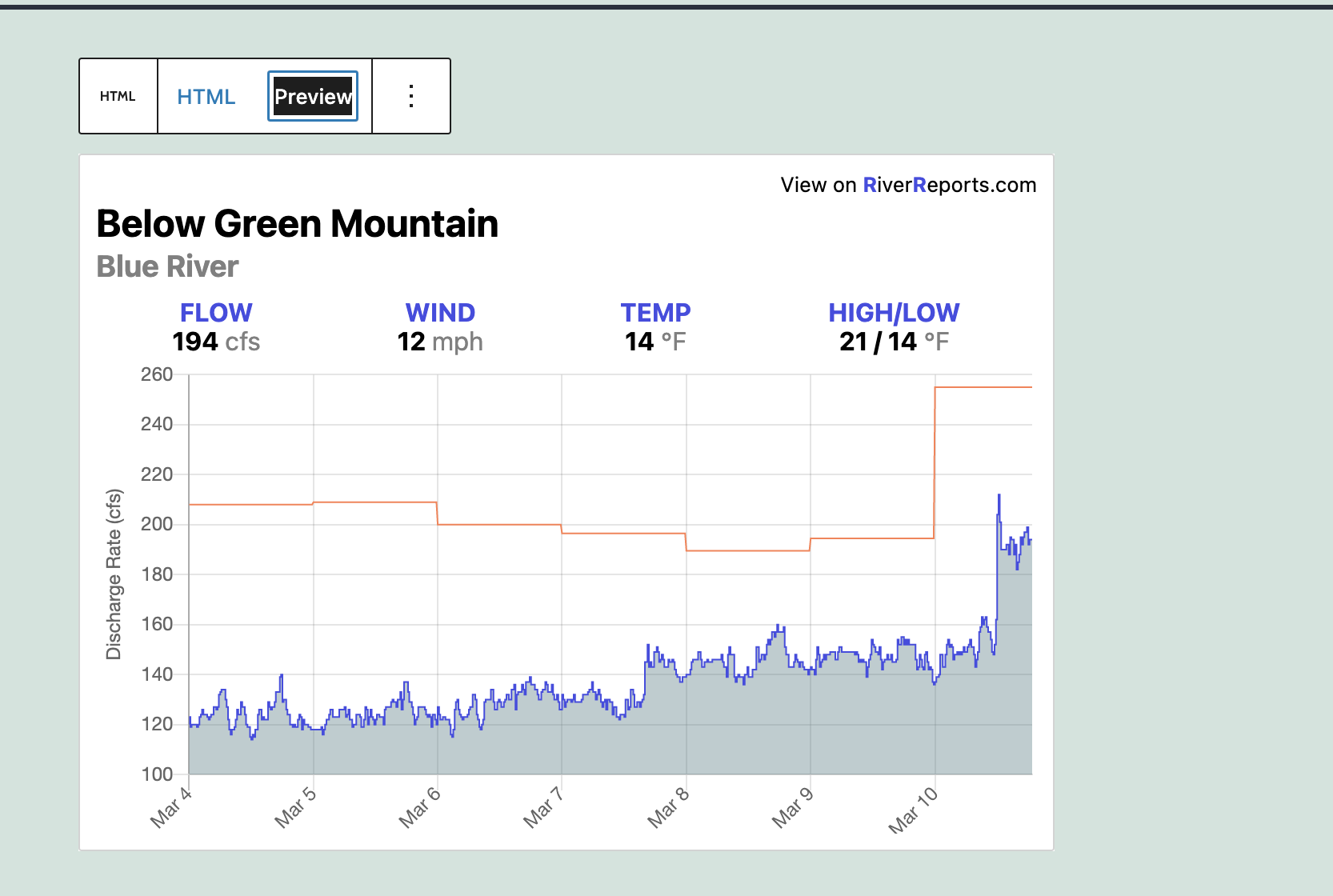Click the WIND label
The height and width of the screenshot is (896, 1333).
point(440,313)
